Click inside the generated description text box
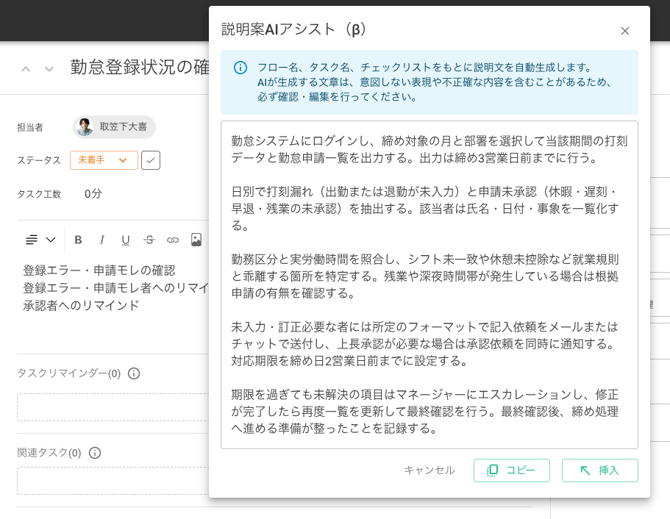This screenshot has height=519, width=670. pos(429,284)
